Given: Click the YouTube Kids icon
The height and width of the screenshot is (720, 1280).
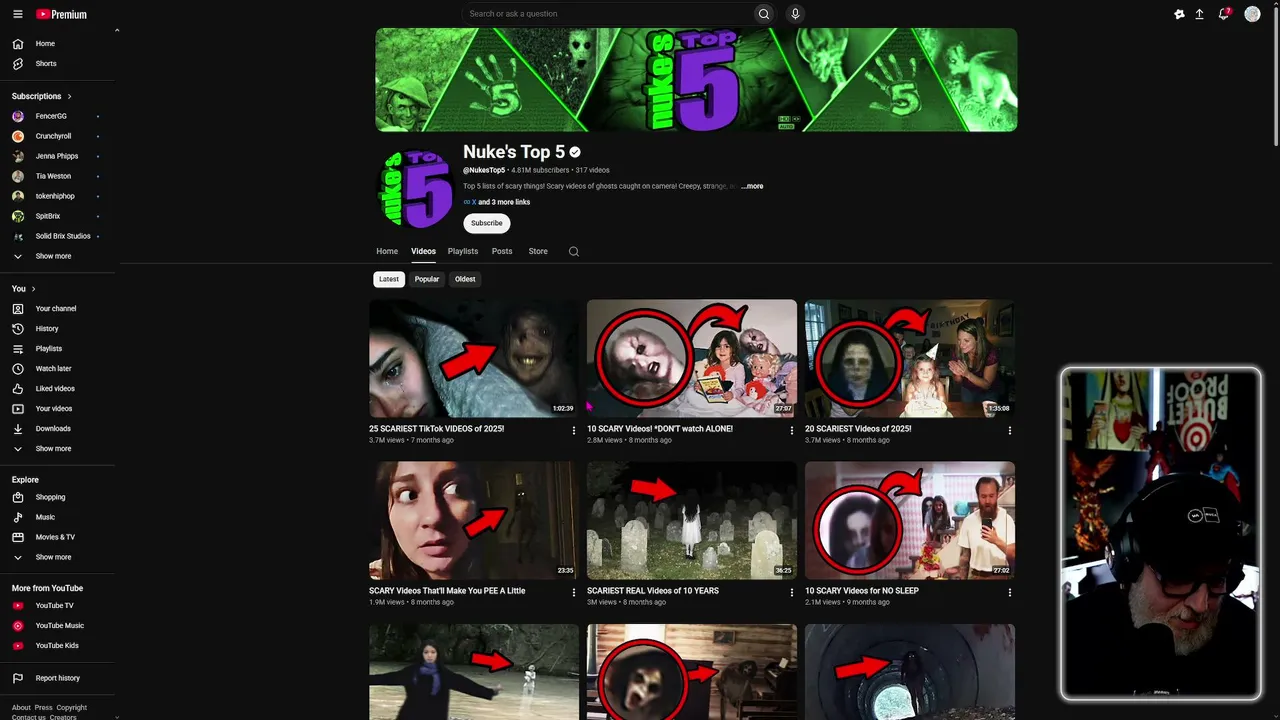Looking at the screenshot, I should tap(17, 646).
